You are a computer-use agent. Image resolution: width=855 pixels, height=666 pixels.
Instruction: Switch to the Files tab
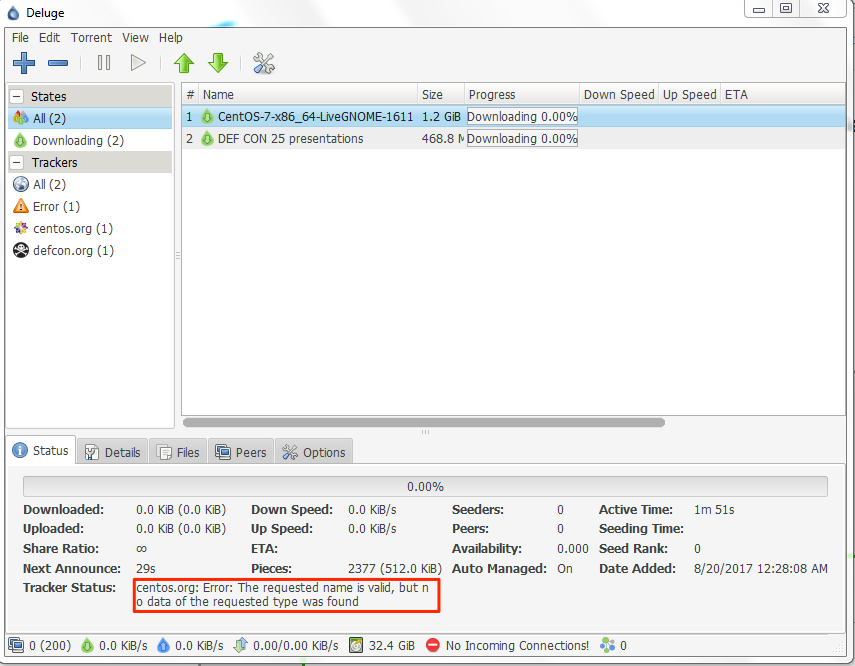[x=178, y=452]
